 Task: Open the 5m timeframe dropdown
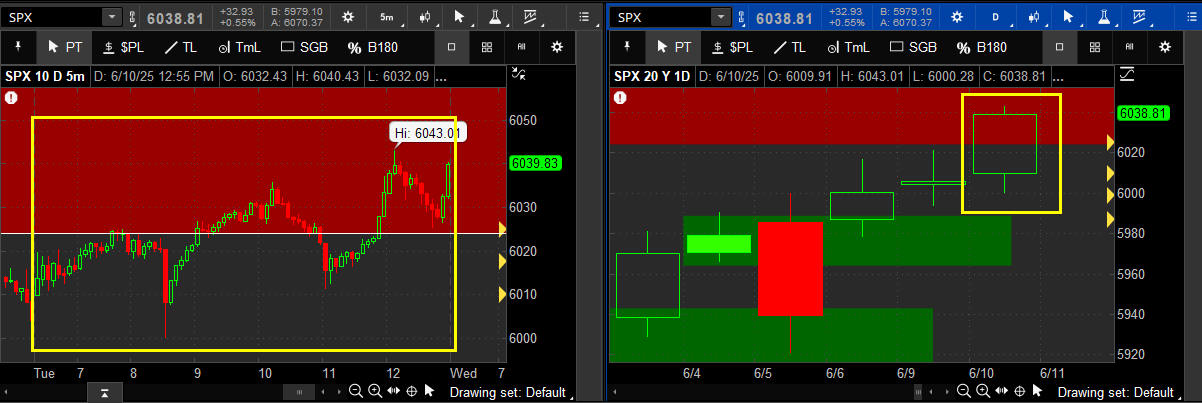click(388, 17)
